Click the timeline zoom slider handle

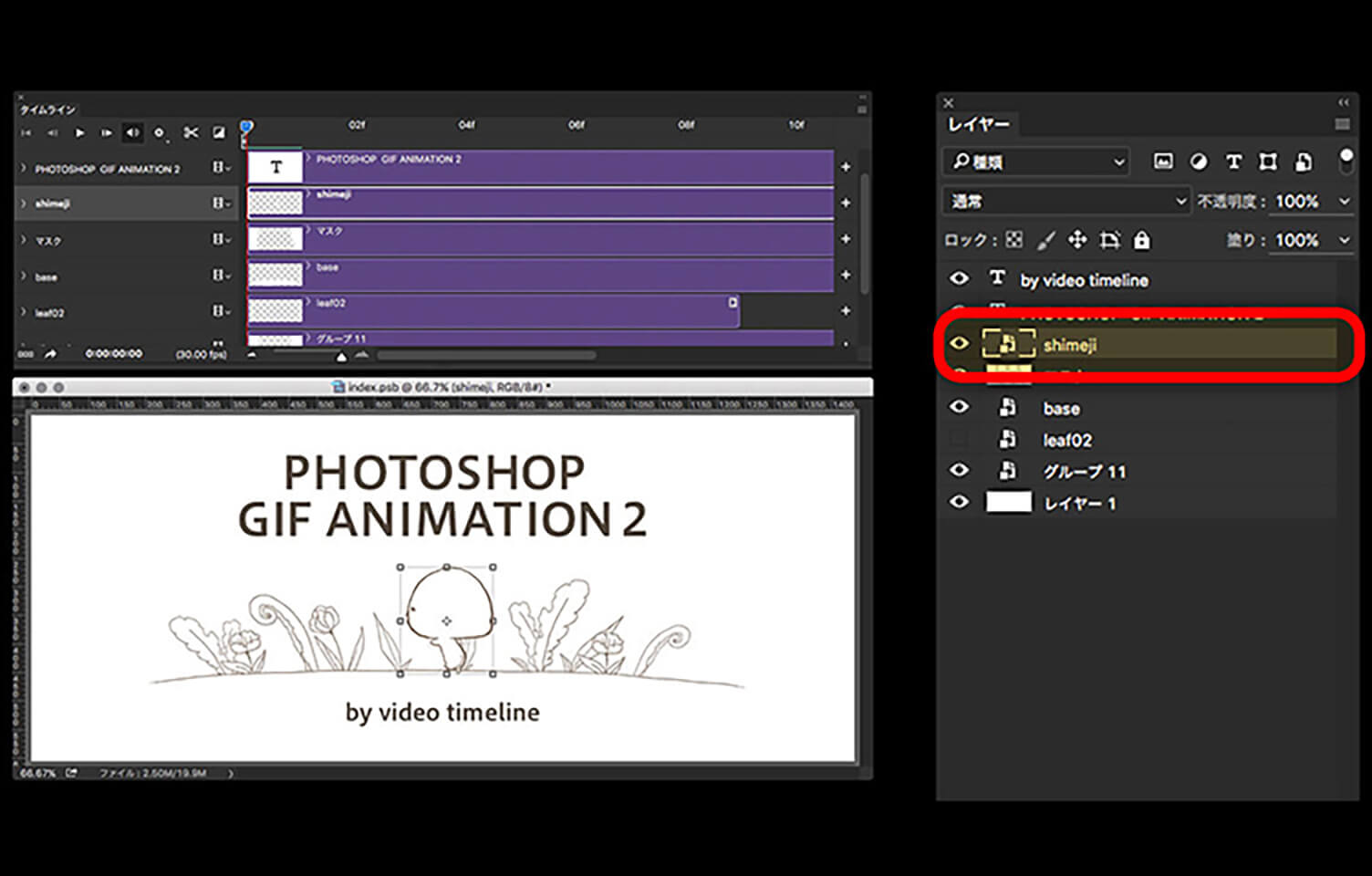(341, 357)
